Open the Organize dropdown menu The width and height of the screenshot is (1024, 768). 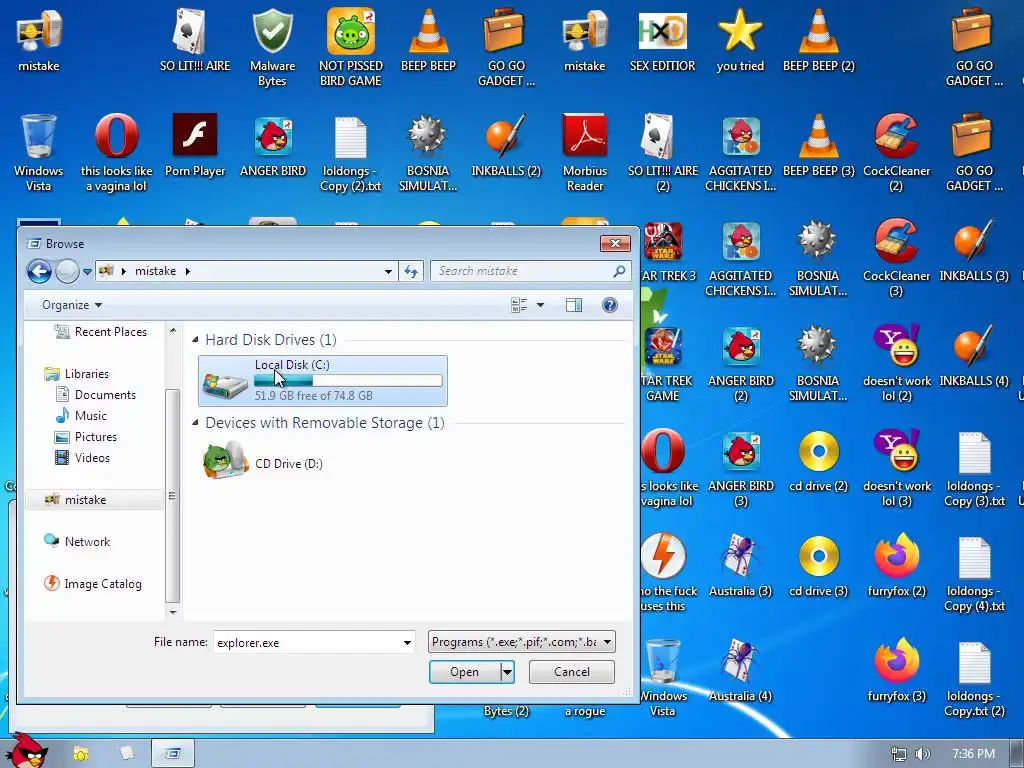click(x=72, y=305)
